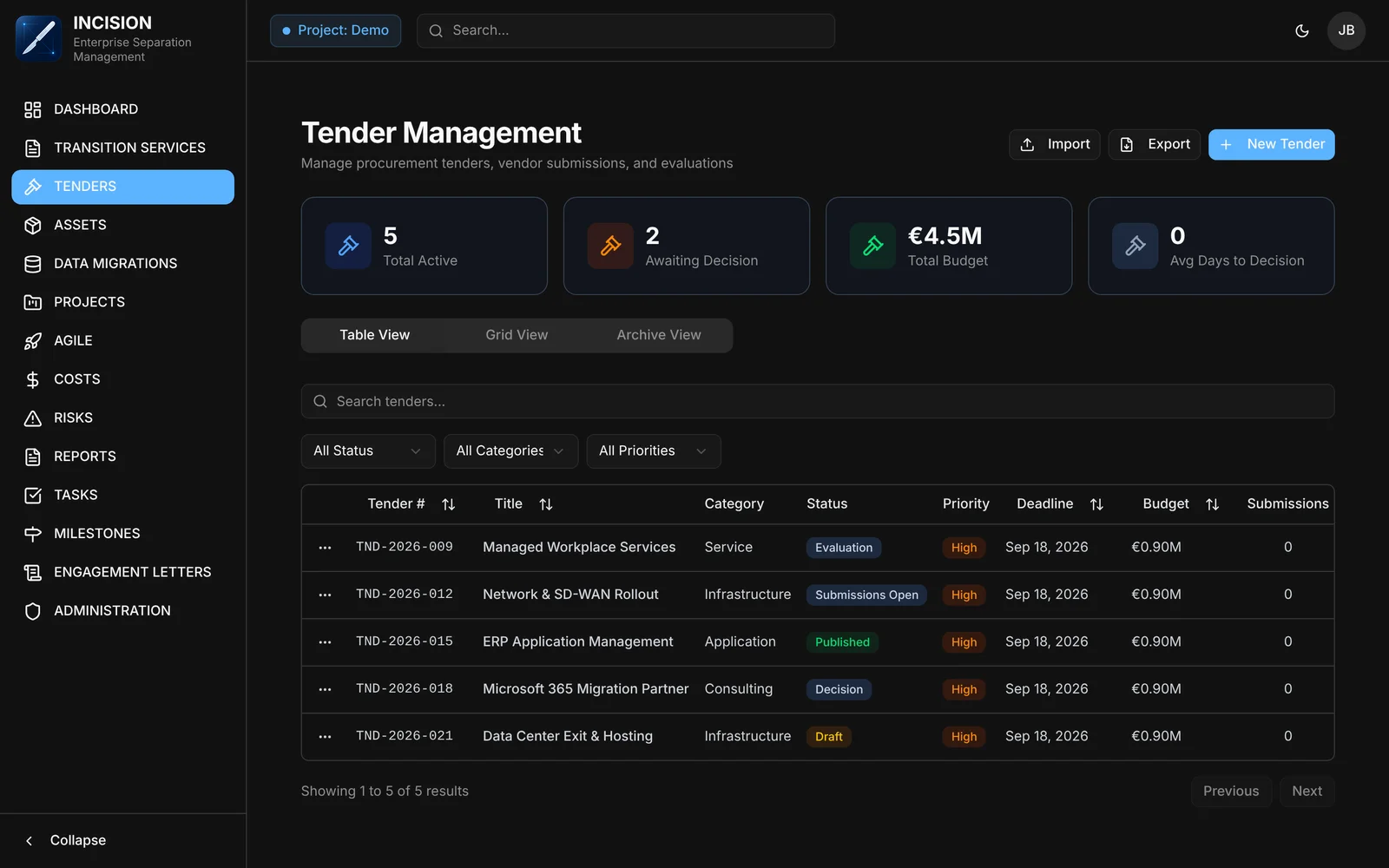1389x868 pixels.
Task: Open Engagement Letters section
Action: tap(122, 573)
